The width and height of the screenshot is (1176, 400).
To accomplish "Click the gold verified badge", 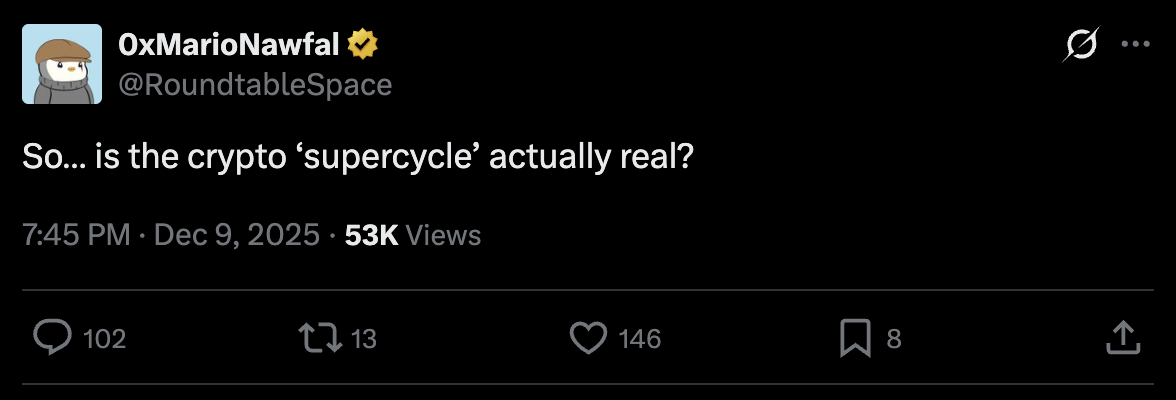I will [362, 45].
